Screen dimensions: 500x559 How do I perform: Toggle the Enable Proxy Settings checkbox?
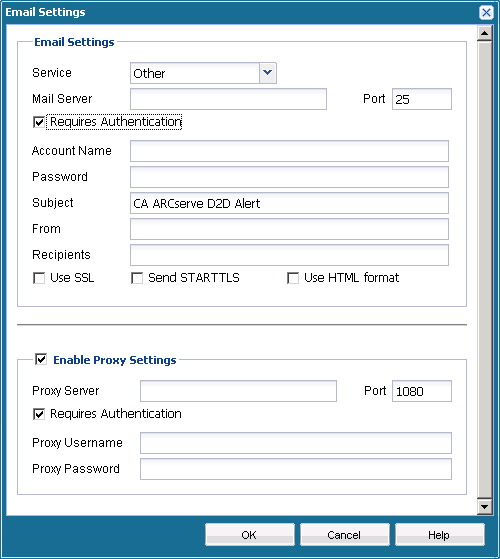click(x=41, y=359)
